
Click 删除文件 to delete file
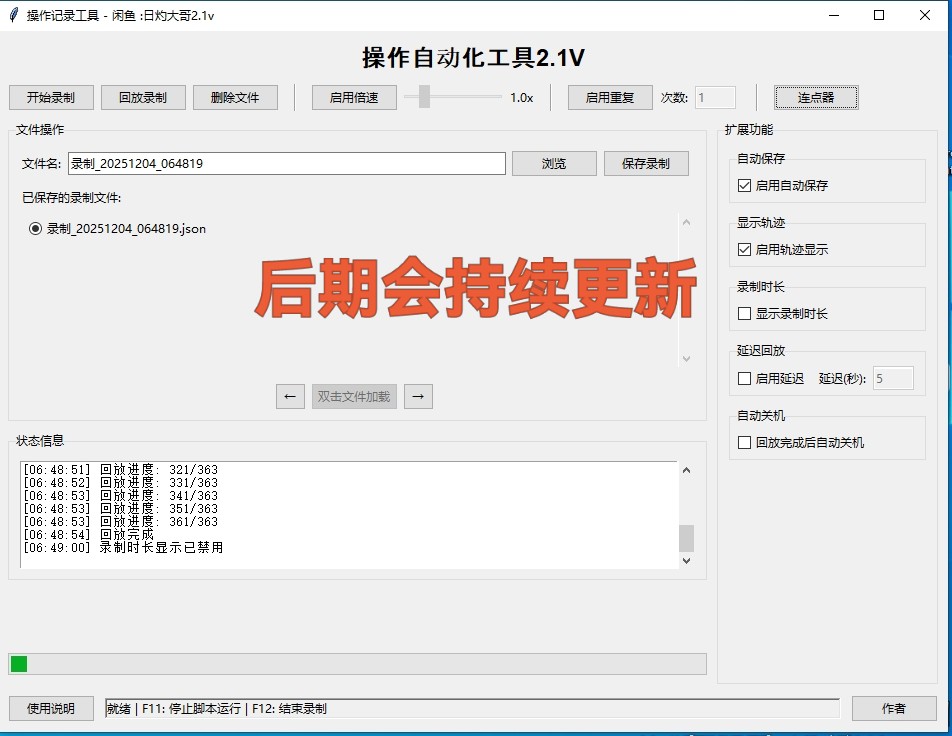coord(235,97)
